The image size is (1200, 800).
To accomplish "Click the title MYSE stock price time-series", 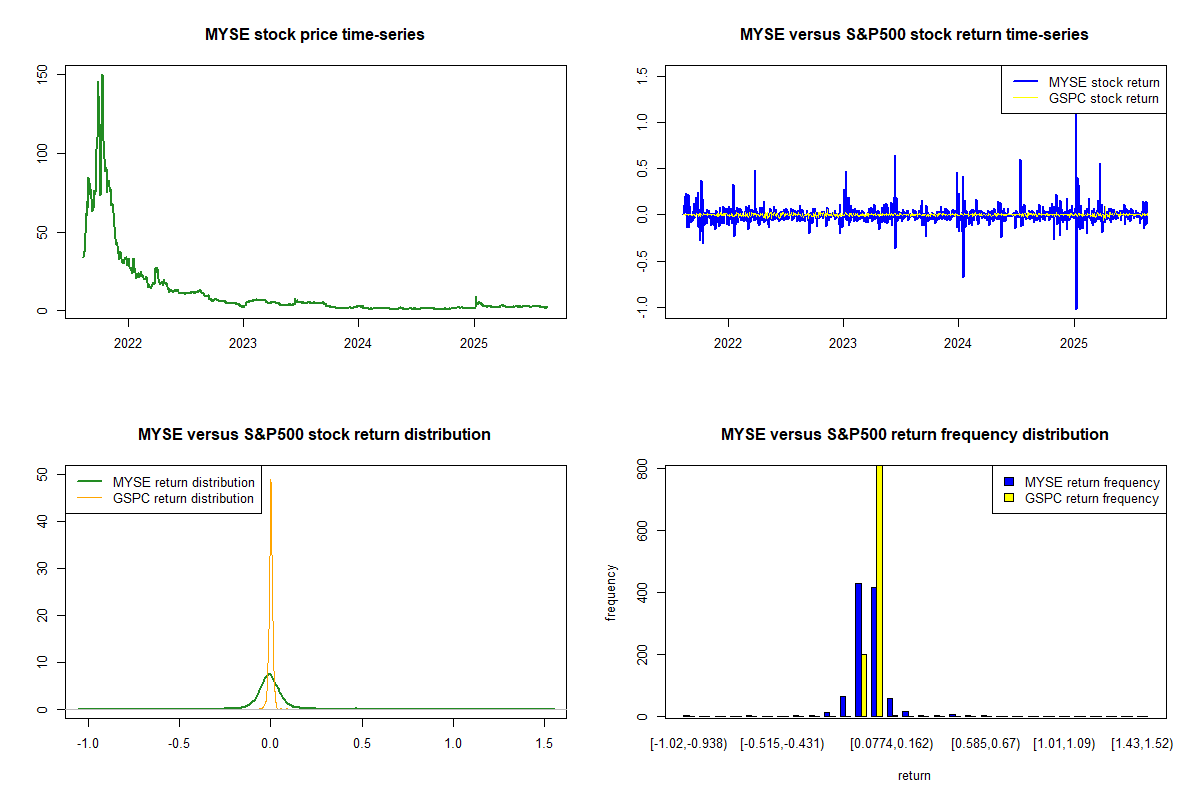I will pos(315,35).
